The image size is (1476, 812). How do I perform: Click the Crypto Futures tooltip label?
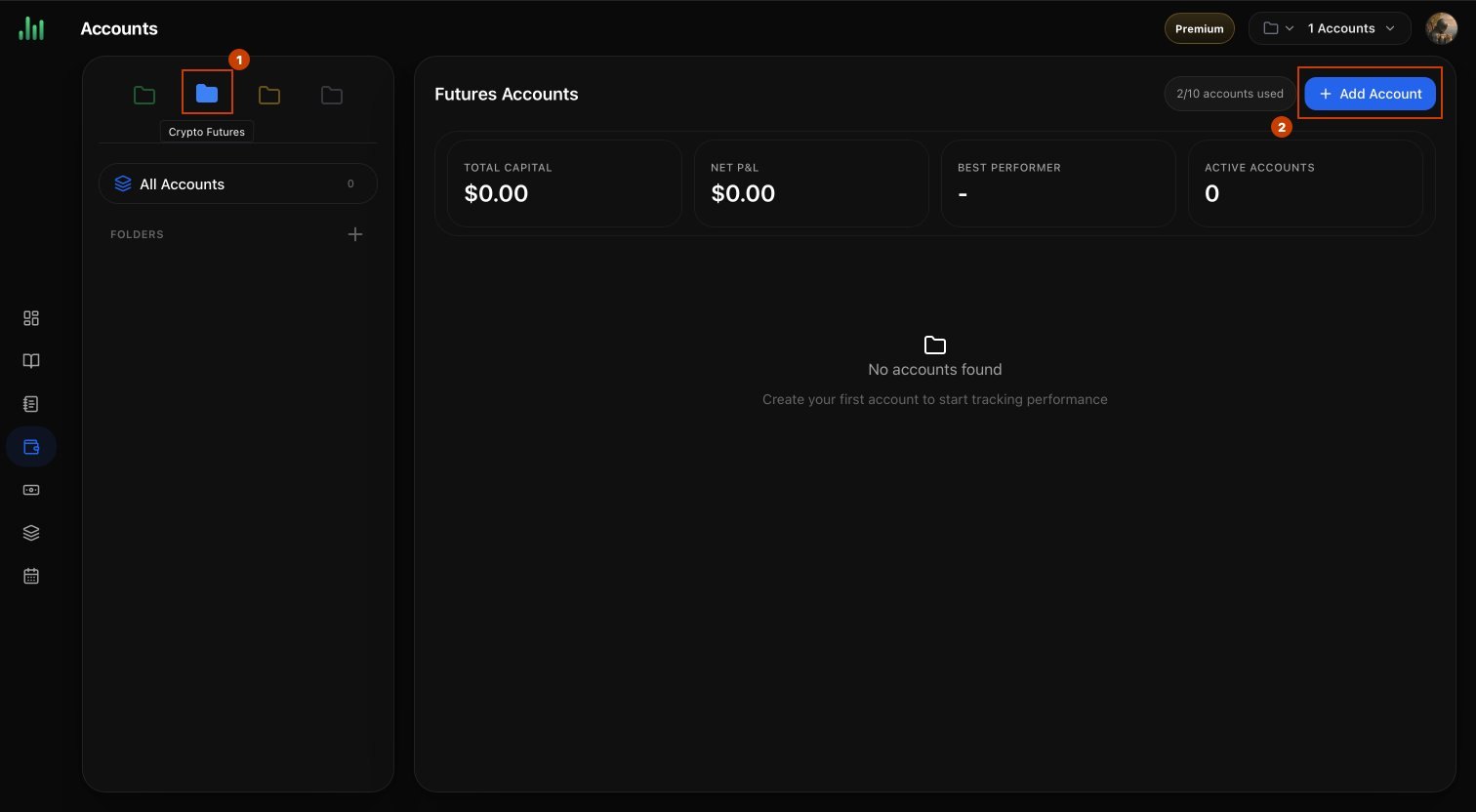[207, 132]
